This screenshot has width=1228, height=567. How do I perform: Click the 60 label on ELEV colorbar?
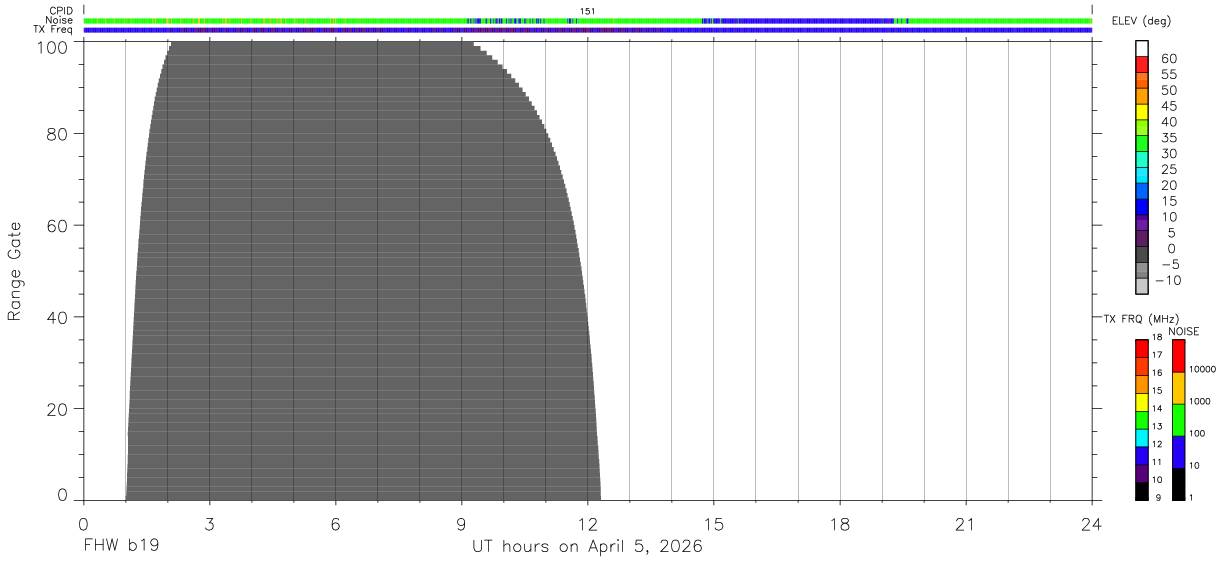1168,59
